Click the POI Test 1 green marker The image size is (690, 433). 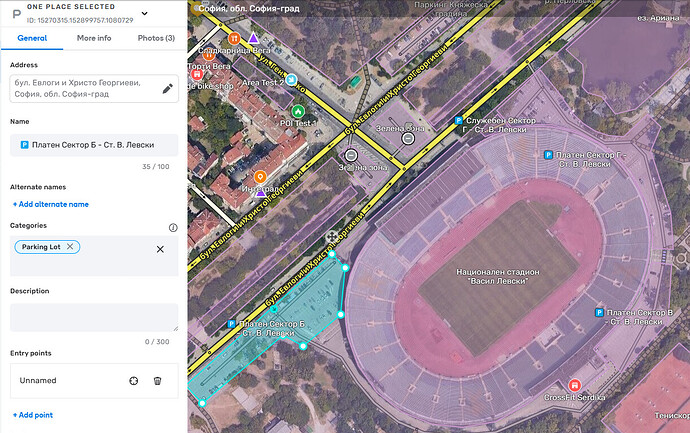[x=298, y=111]
